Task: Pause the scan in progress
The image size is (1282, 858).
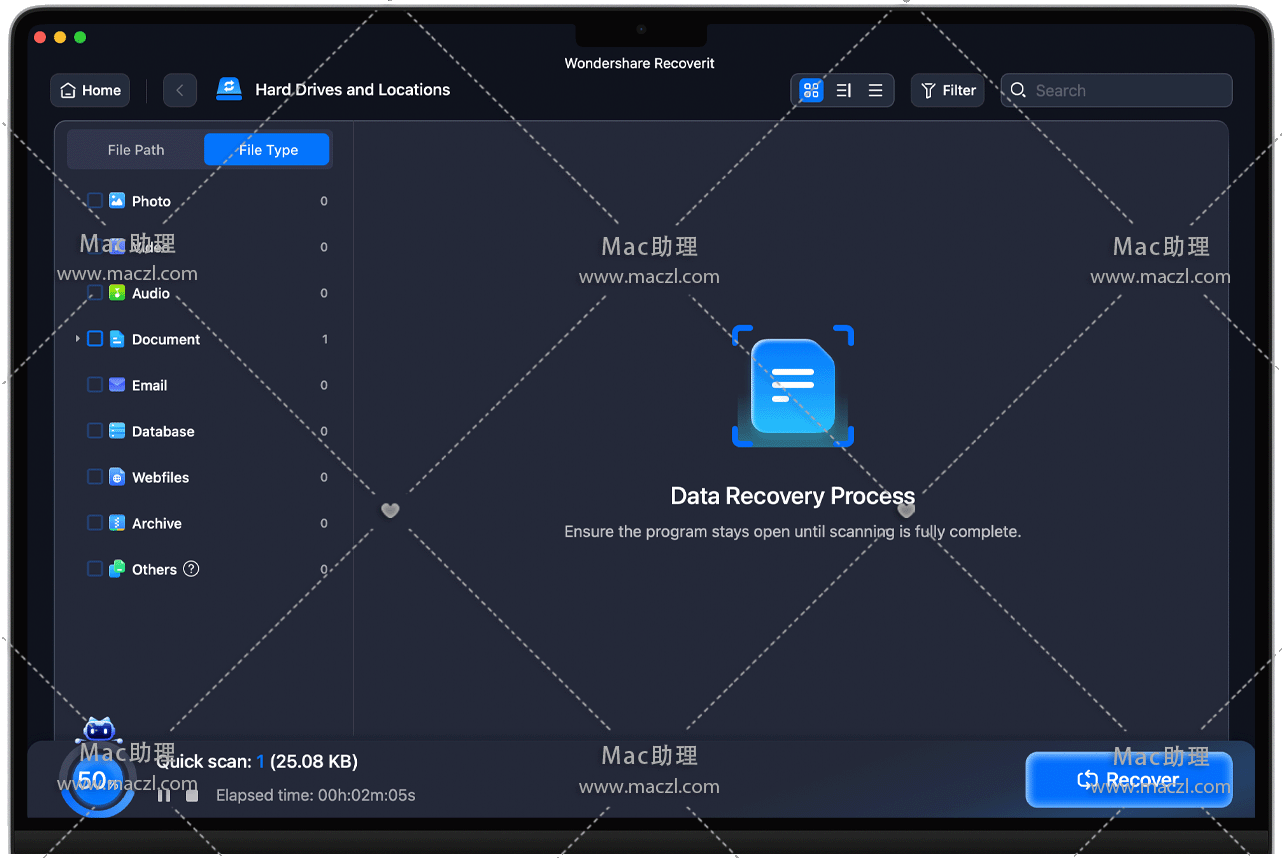Action: pyautogui.click(x=164, y=795)
